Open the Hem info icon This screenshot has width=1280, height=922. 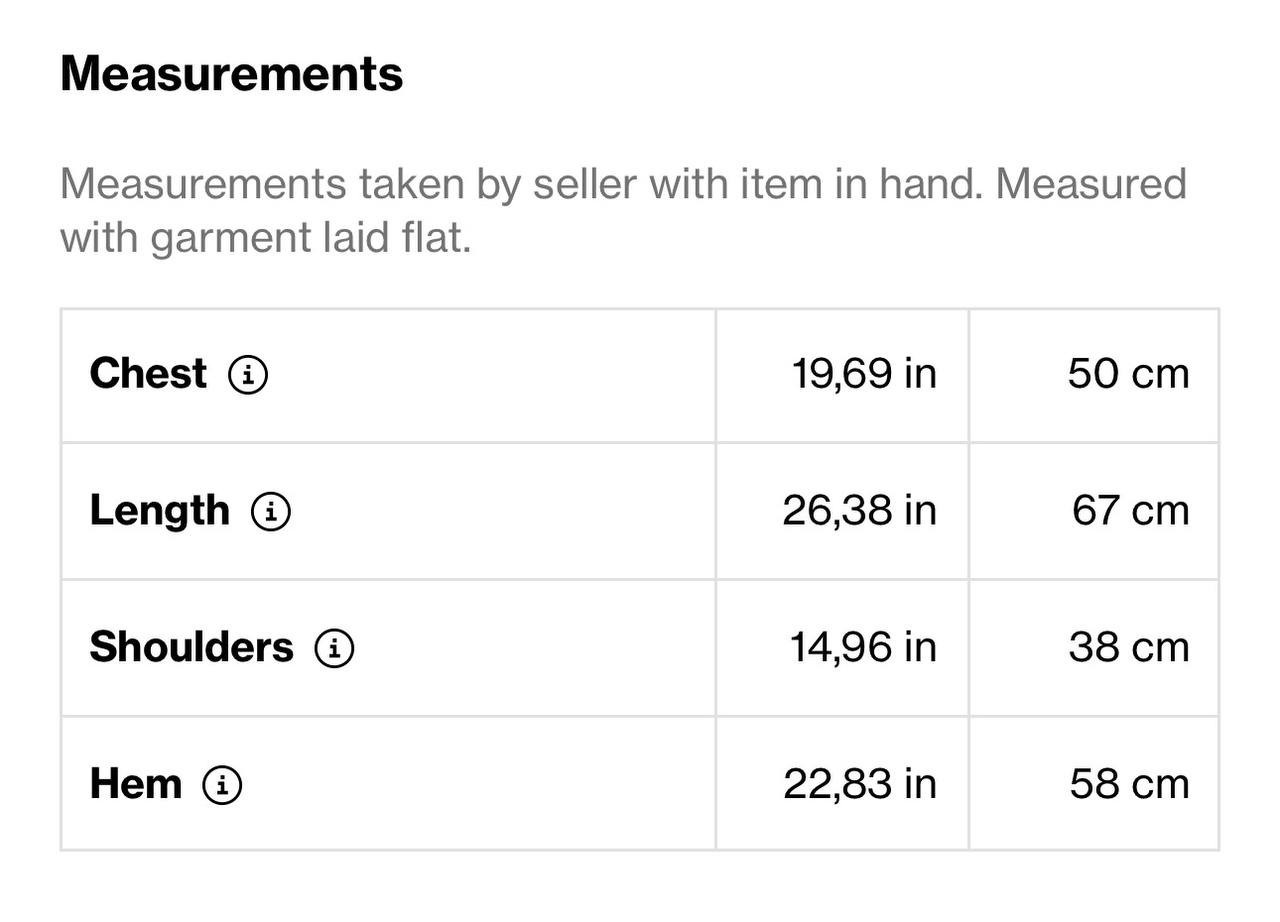pyautogui.click(x=222, y=785)
